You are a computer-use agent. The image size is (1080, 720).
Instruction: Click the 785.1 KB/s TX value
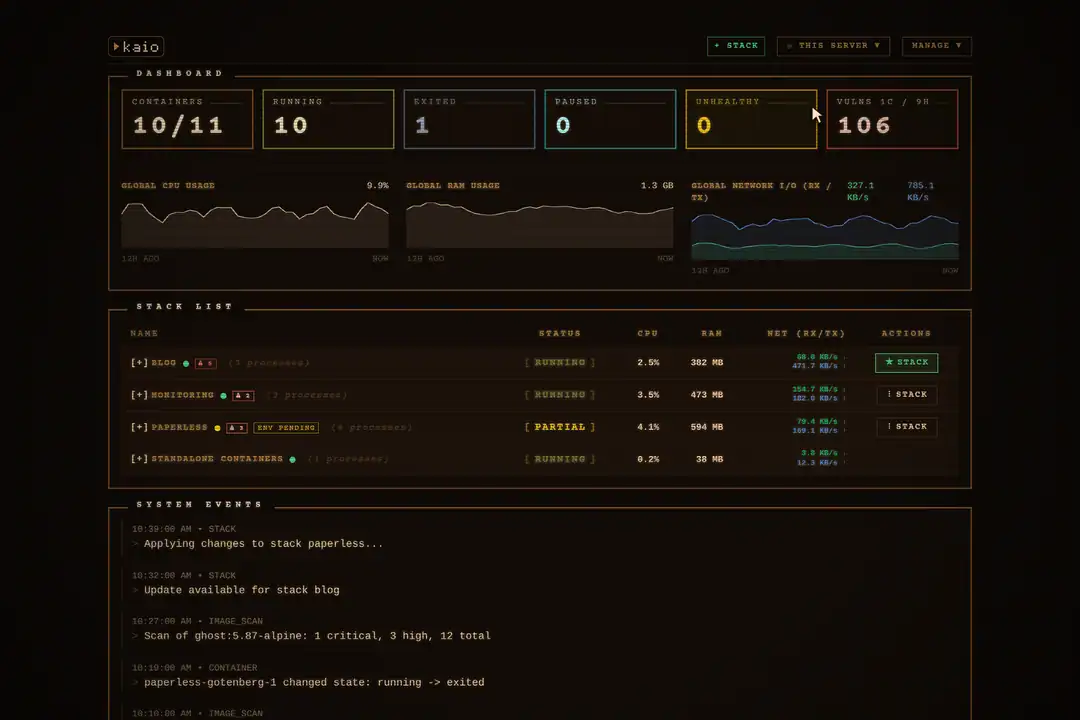coord(920,191)
